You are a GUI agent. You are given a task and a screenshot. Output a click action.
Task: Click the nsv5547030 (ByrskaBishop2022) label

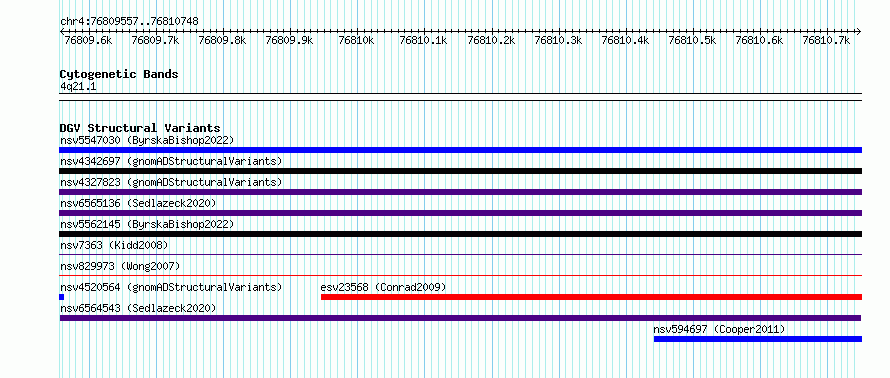coord(147,140)
